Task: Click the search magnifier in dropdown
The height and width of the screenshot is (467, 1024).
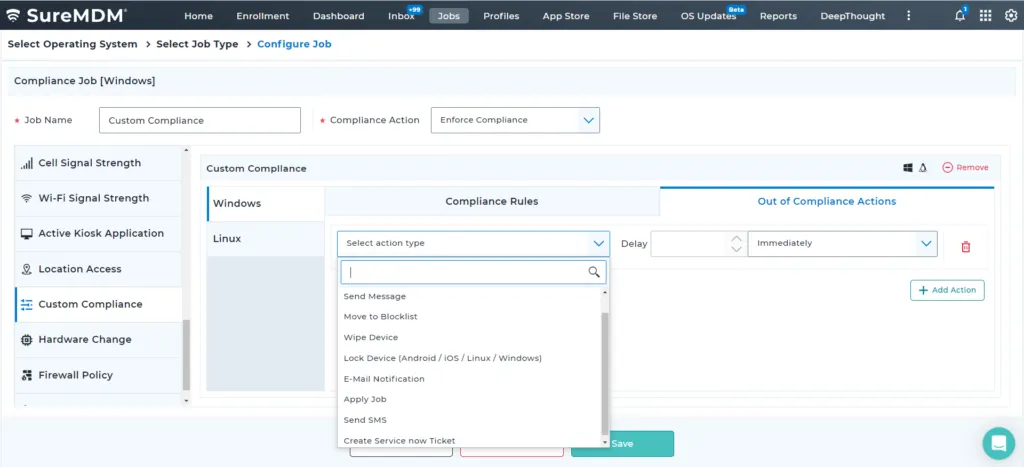Action: pos(594,272)
